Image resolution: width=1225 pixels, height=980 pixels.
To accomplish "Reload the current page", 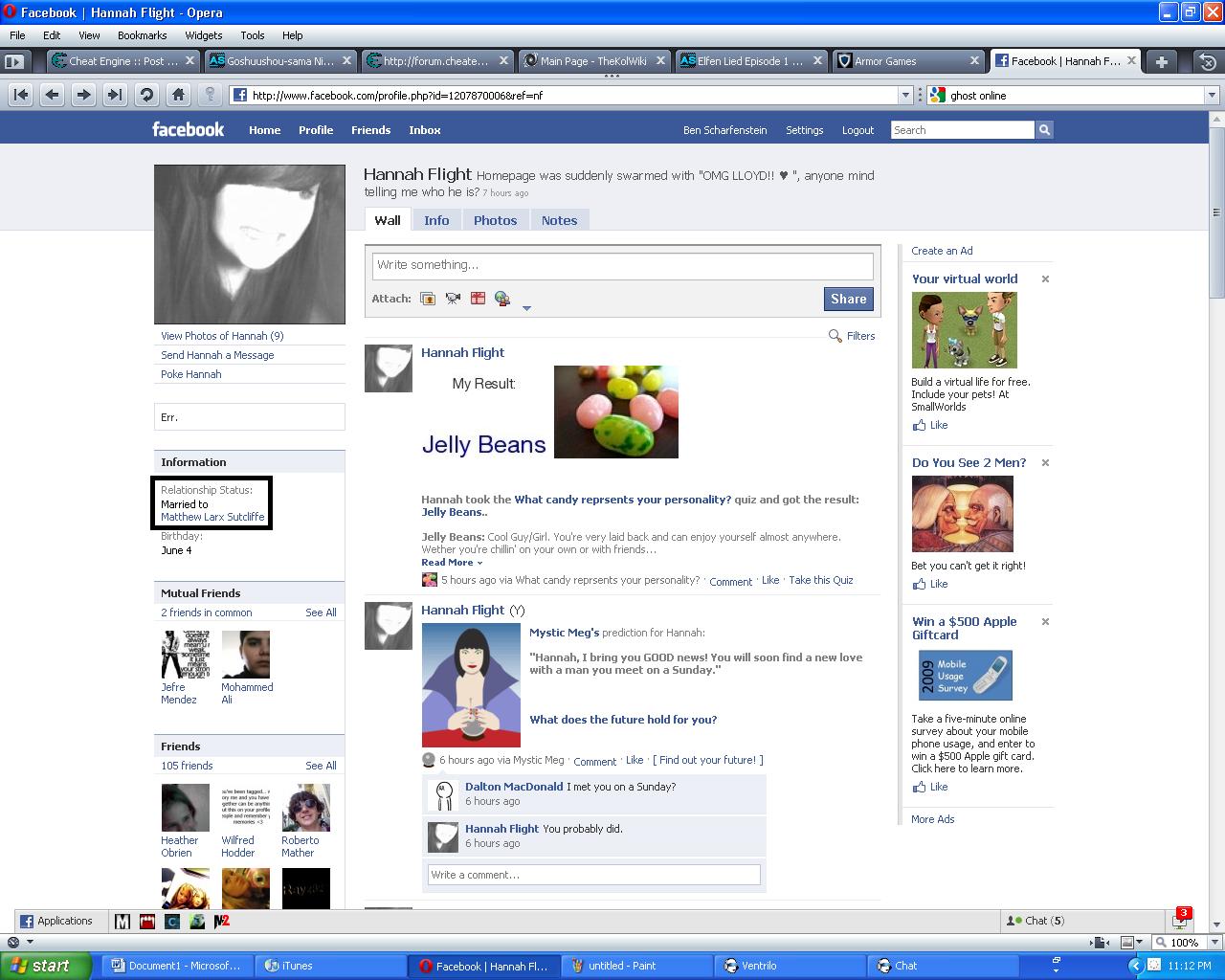I will tap(146, 95).
